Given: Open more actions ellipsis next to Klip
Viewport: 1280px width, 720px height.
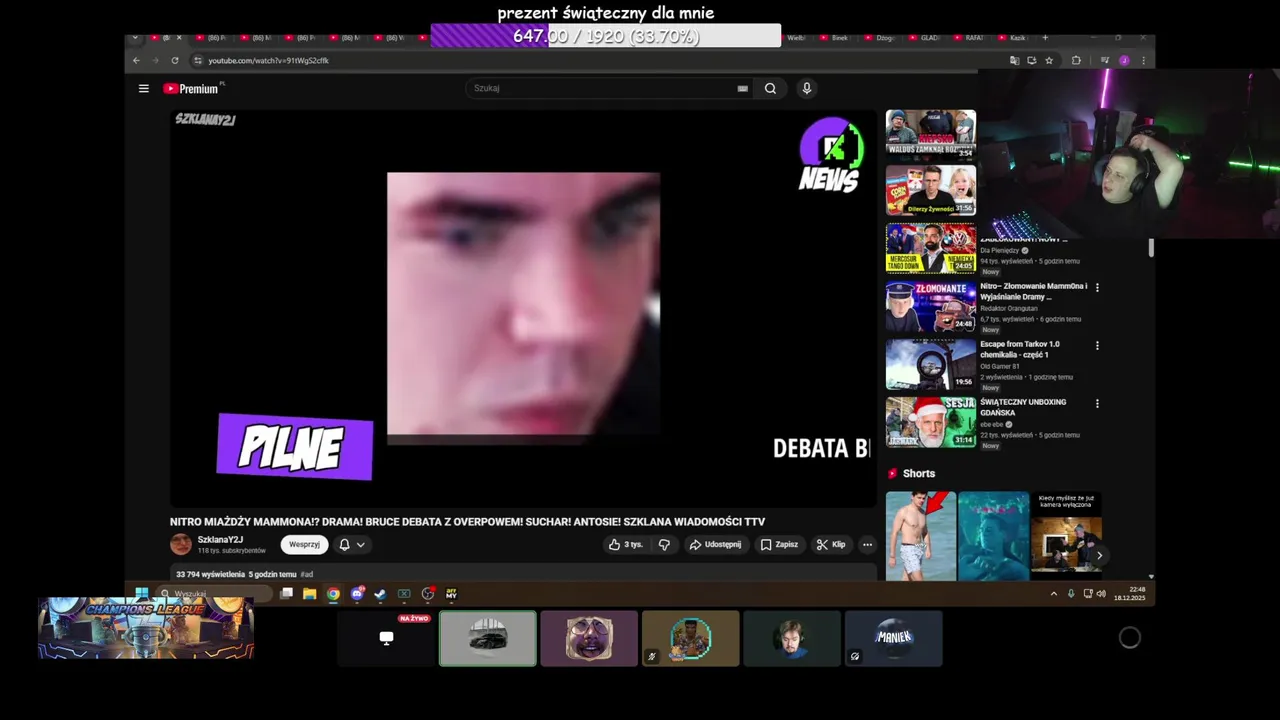Looking at the screenshot, I should (x=867, y=544).
